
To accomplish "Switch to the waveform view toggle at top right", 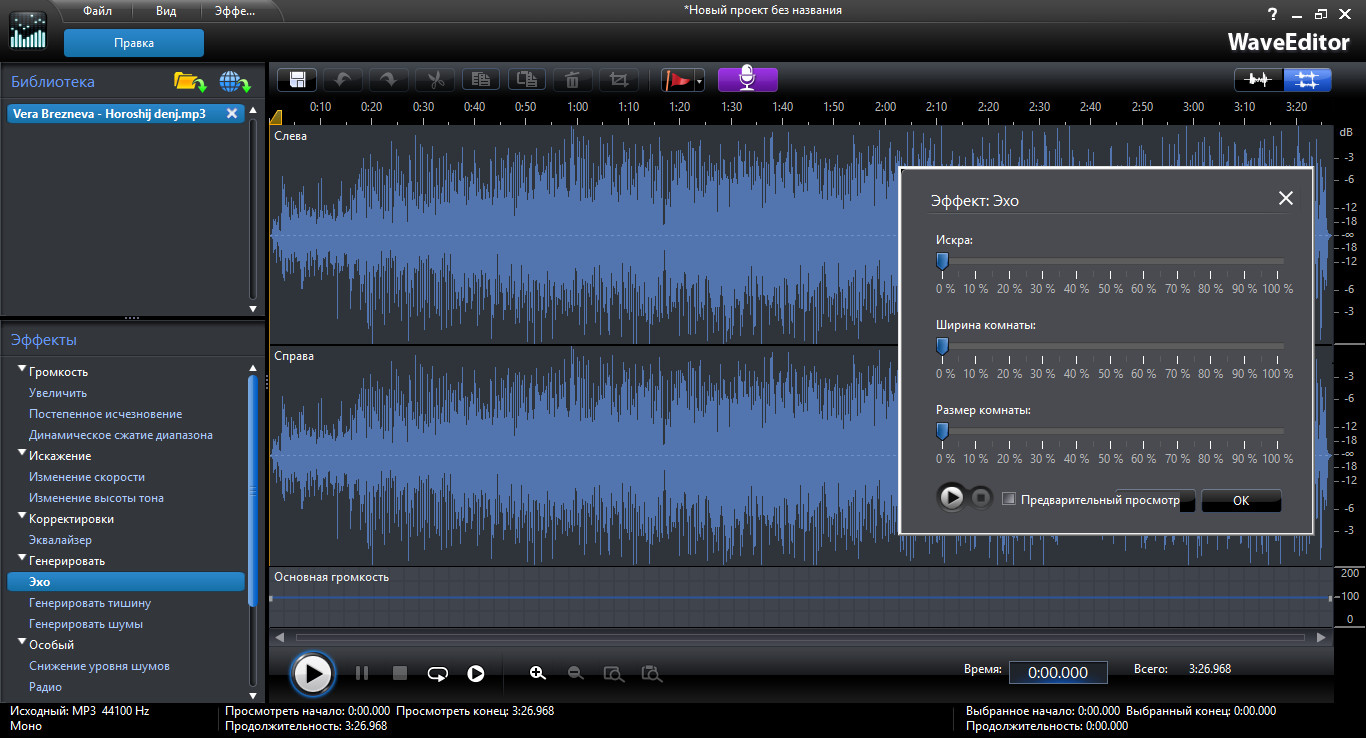I will pos(1258,80).
